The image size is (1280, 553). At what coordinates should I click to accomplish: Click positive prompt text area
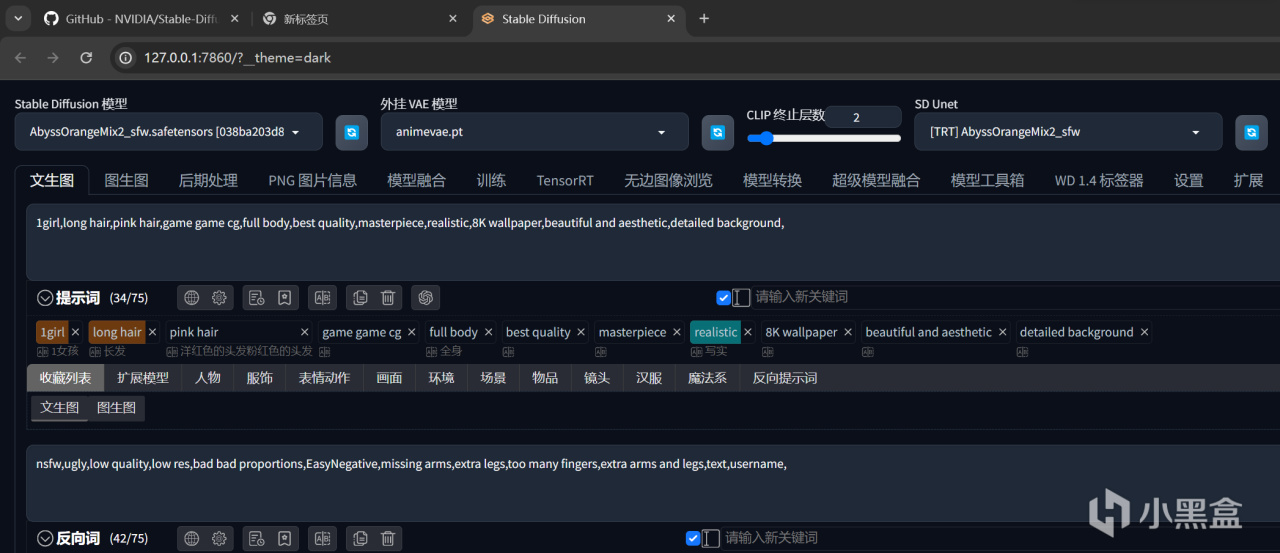(652, 243)
